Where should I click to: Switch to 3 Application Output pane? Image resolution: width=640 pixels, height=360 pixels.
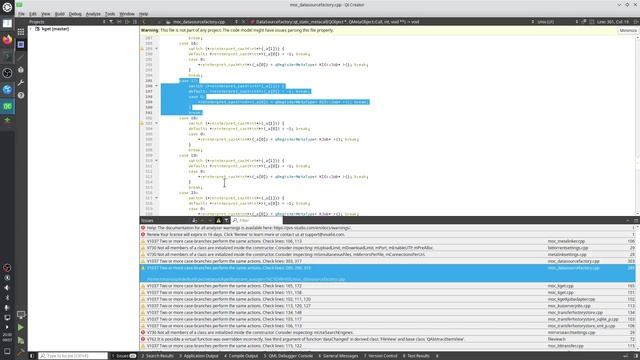pos(199,356)
